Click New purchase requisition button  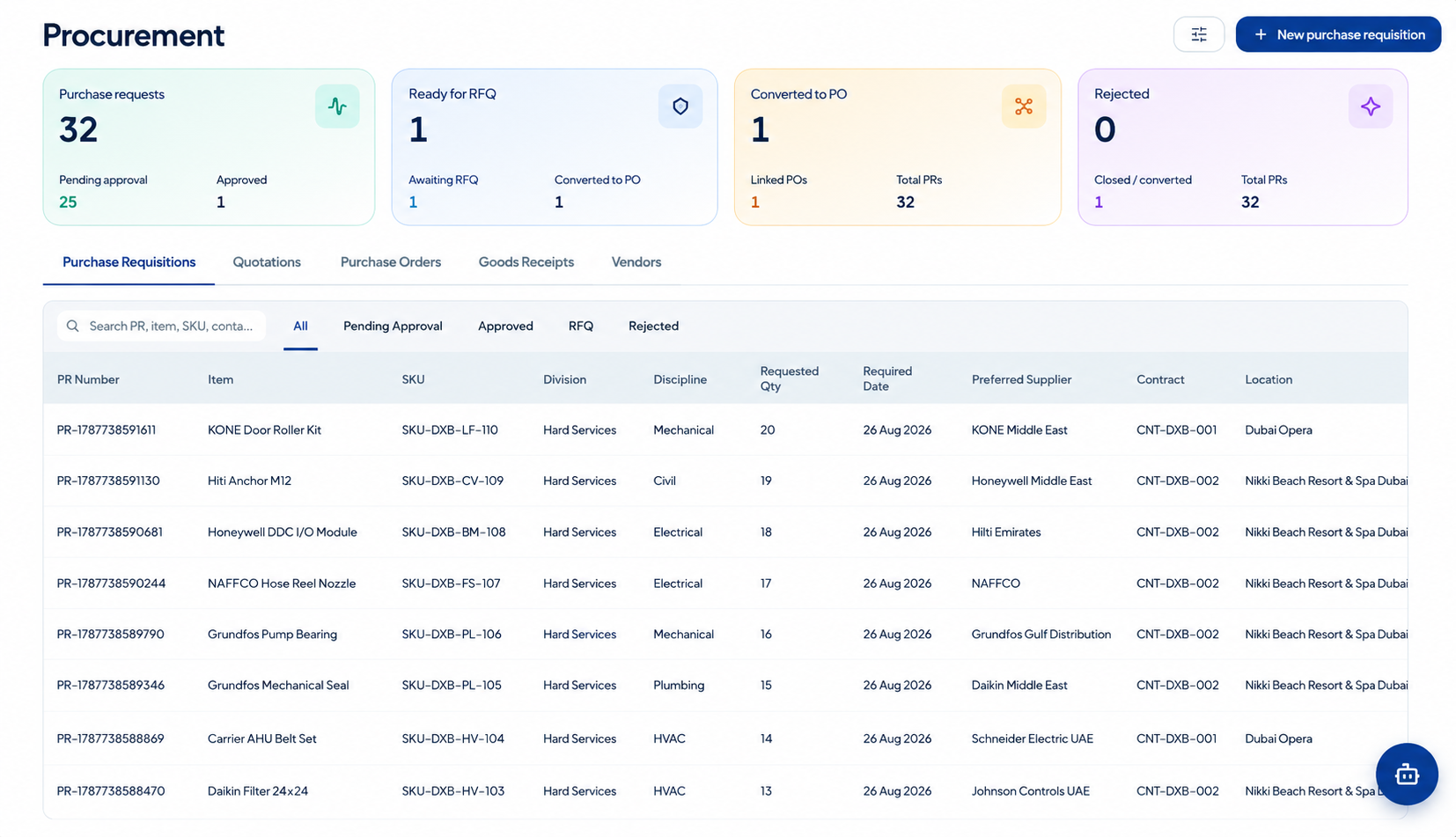tap(1338, 34)
